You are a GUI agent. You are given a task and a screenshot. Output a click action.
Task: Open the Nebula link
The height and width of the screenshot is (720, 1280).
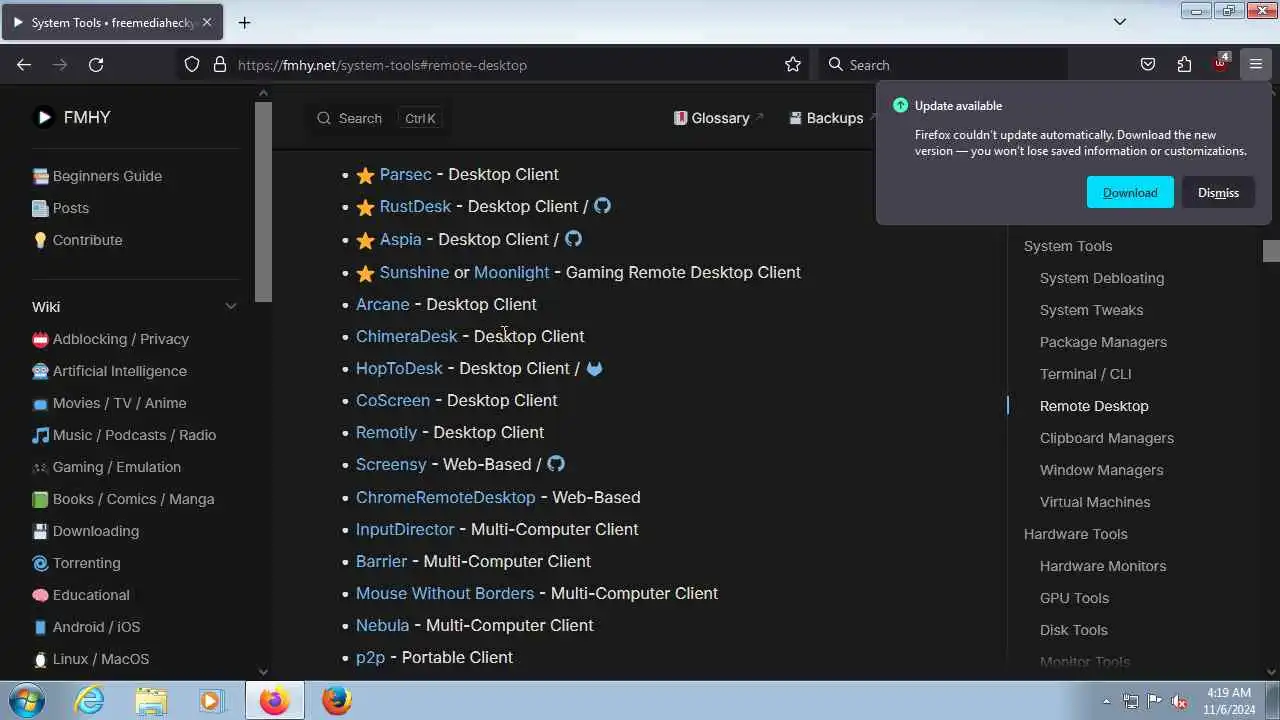(x=382, y=625)
